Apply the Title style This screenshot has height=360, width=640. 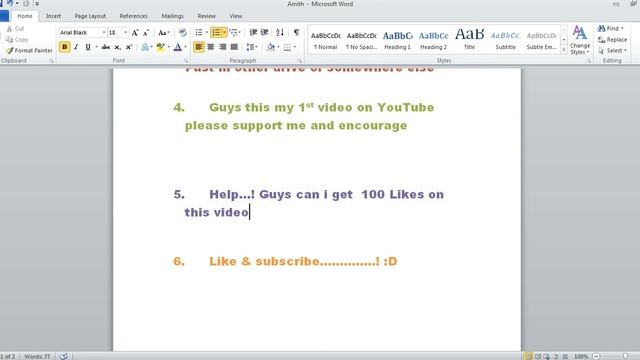click(x=469, y=40)
